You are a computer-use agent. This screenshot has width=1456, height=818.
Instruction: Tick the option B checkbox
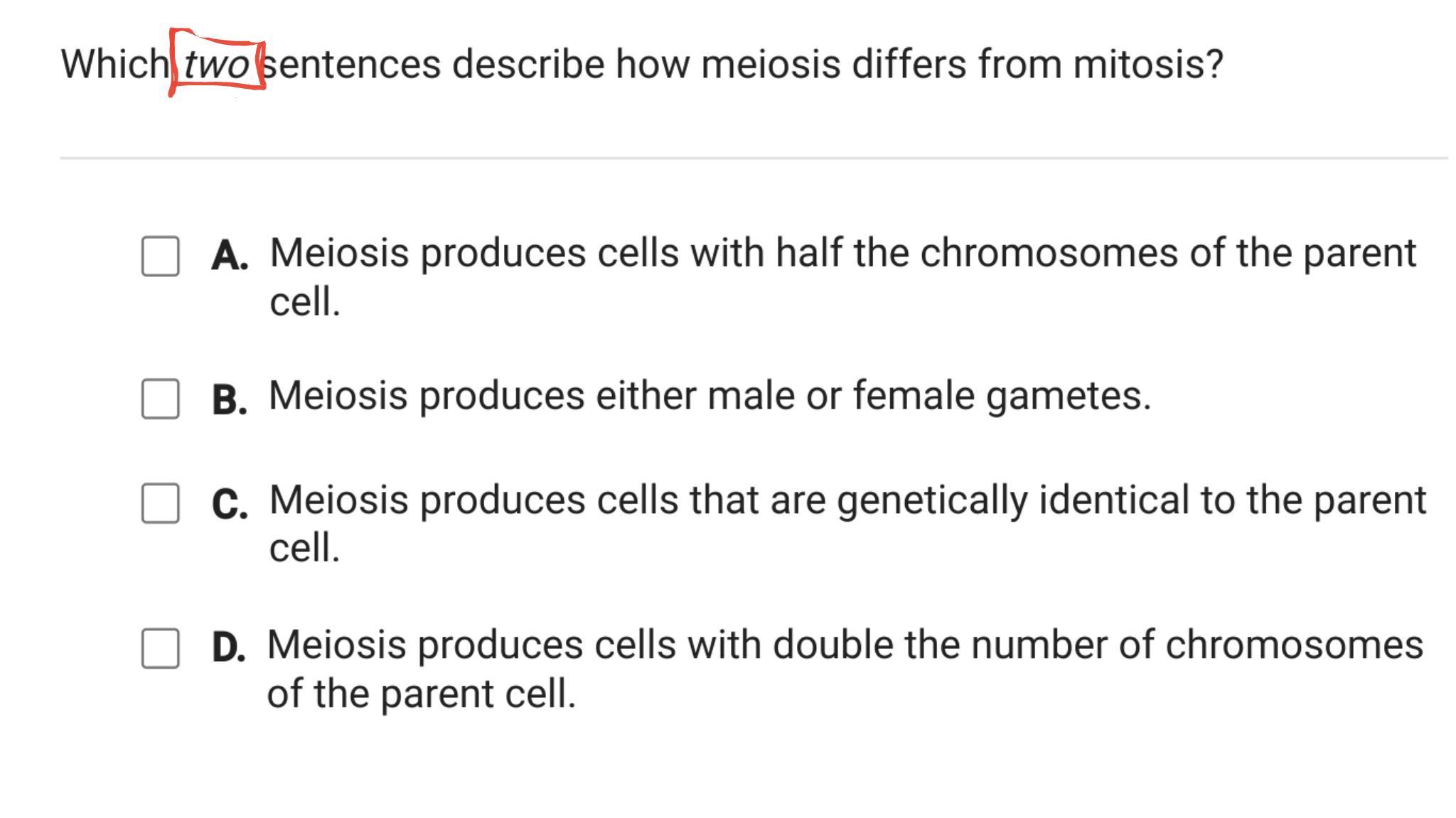160,399
